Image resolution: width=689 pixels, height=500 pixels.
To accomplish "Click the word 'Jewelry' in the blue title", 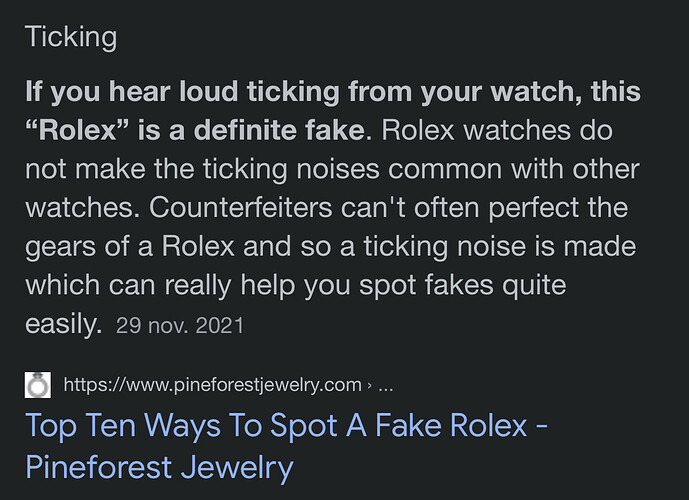I will pos(237,467).
